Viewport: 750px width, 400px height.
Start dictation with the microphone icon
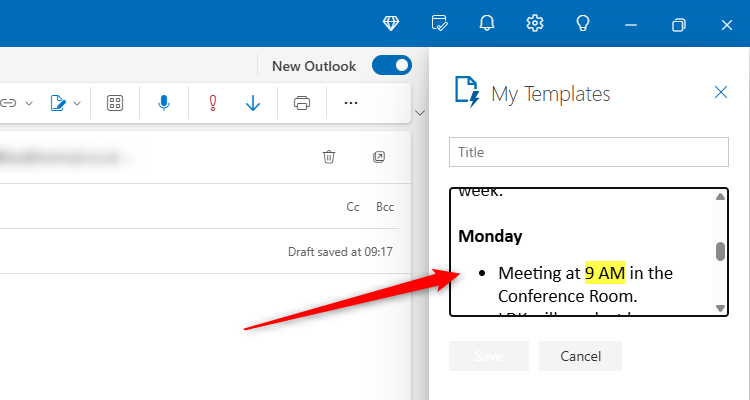[x=163, y=102]
